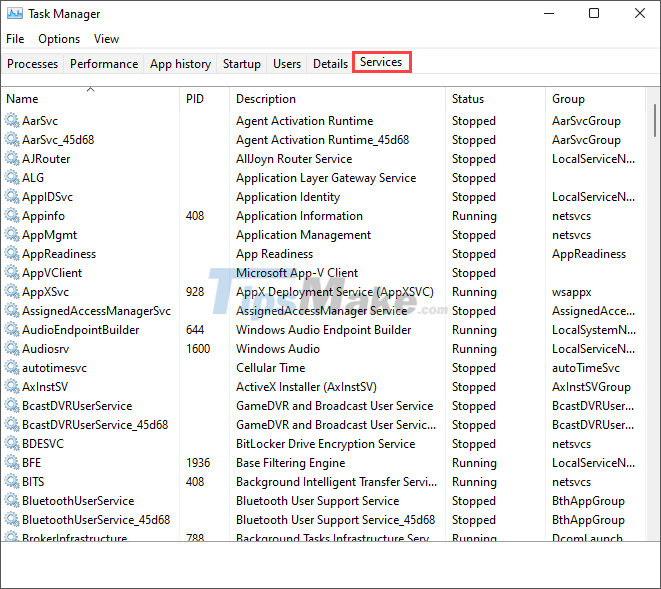Select the 'Agent Activation Runtime_45d68' description
661x589 pixels.
[x=322, y=140]
